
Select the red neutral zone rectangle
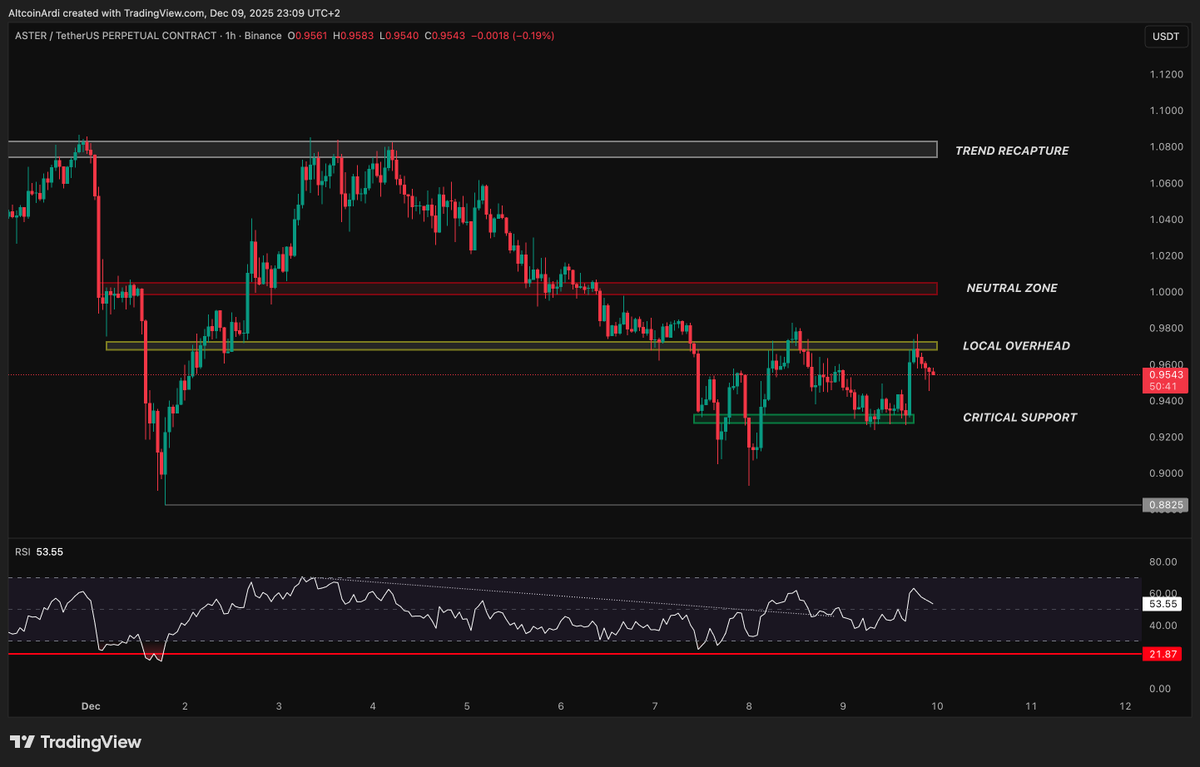pyautogui.click(x=520, y=289)
